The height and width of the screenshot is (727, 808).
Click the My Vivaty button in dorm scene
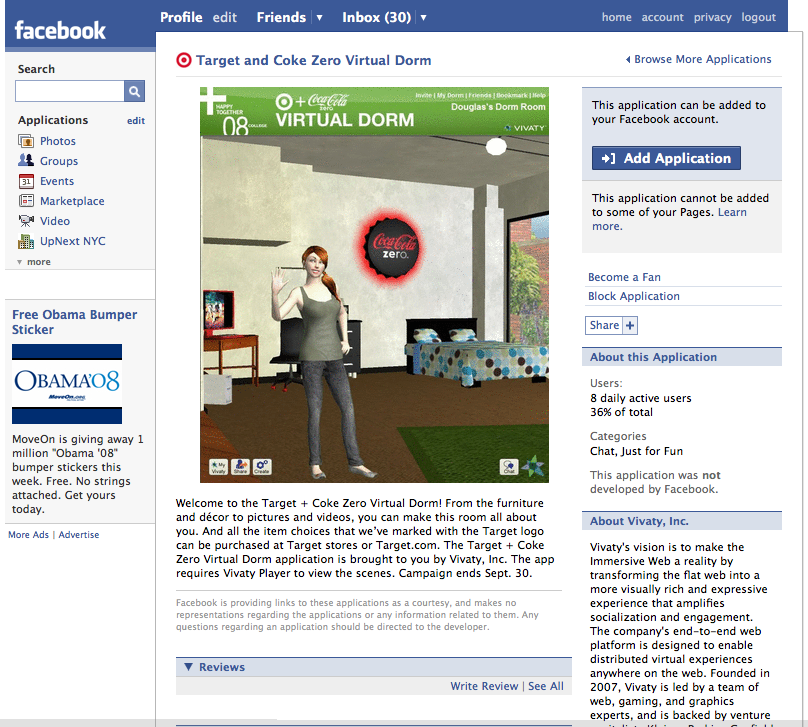point(218,467)
